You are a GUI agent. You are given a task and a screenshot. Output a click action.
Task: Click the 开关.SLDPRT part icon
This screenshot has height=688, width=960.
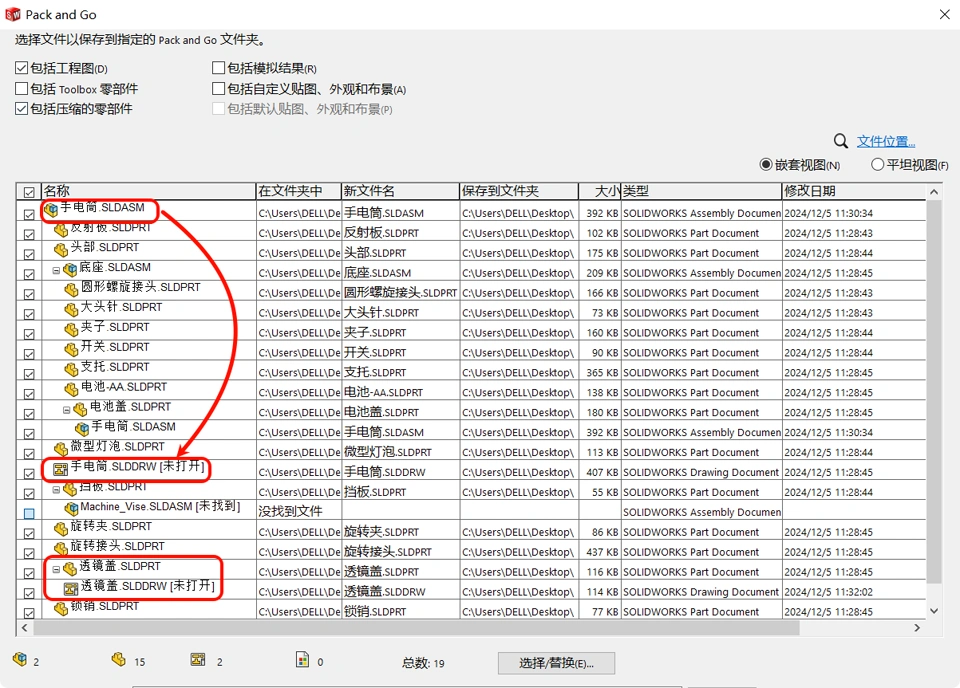pos(72,349)
